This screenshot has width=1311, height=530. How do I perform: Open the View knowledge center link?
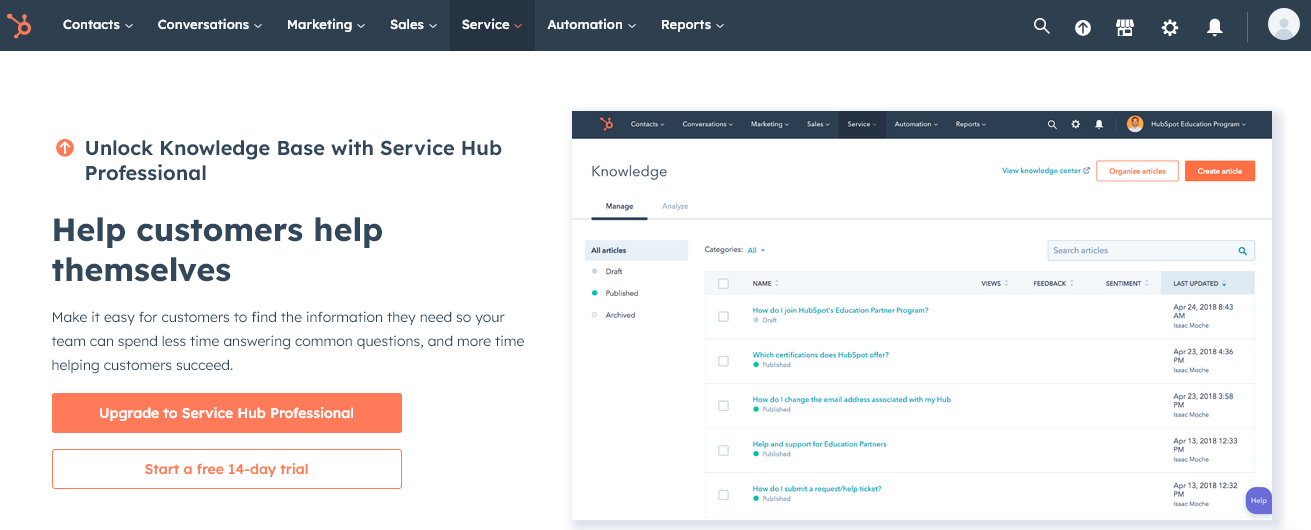coord(1041,171)
